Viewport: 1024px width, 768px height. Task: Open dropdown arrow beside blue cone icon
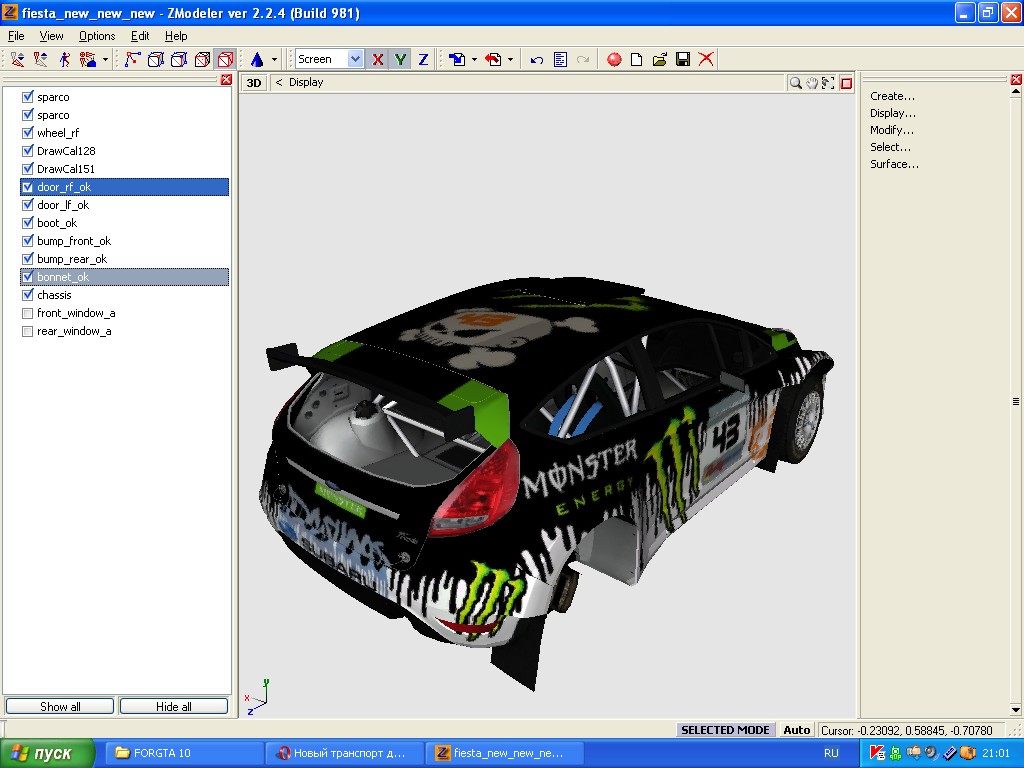coord(274,59)
